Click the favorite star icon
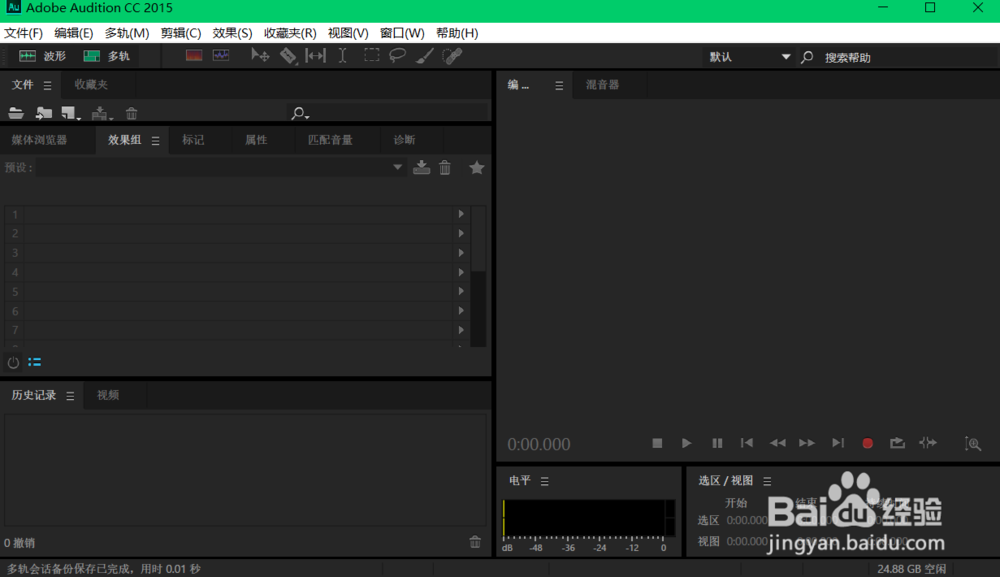This screenshot has width=1000, height=577. [476, 168]
